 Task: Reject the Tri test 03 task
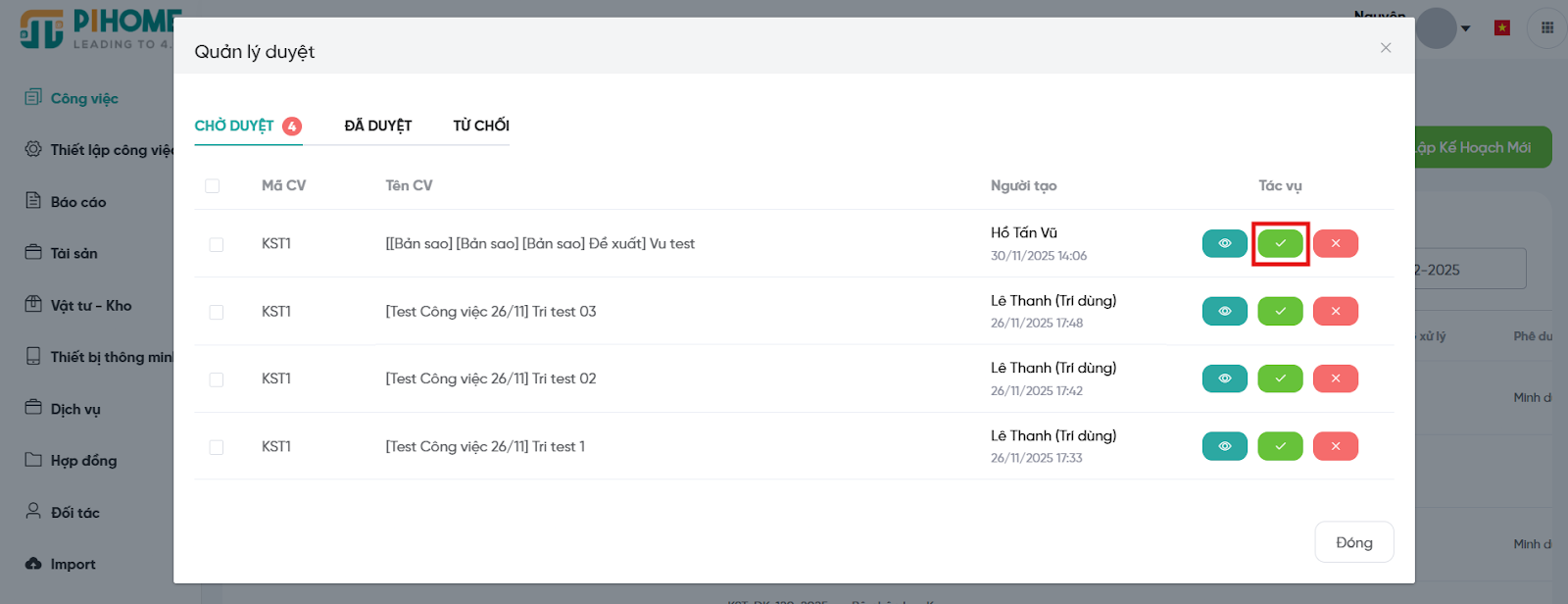click(x=1335, y=311)
